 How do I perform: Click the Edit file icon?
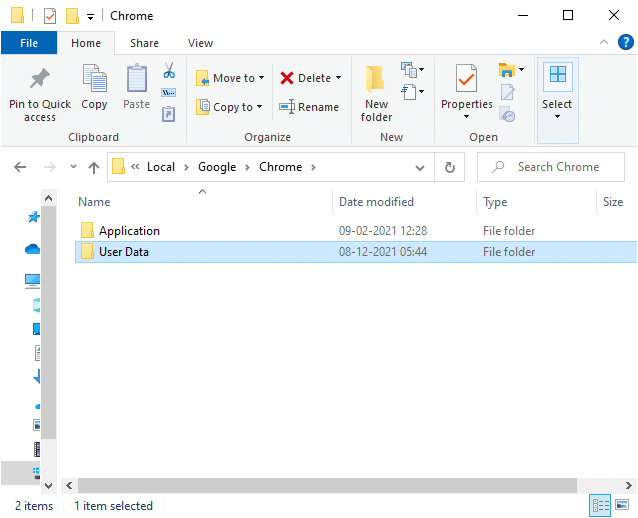coord(507,92)
